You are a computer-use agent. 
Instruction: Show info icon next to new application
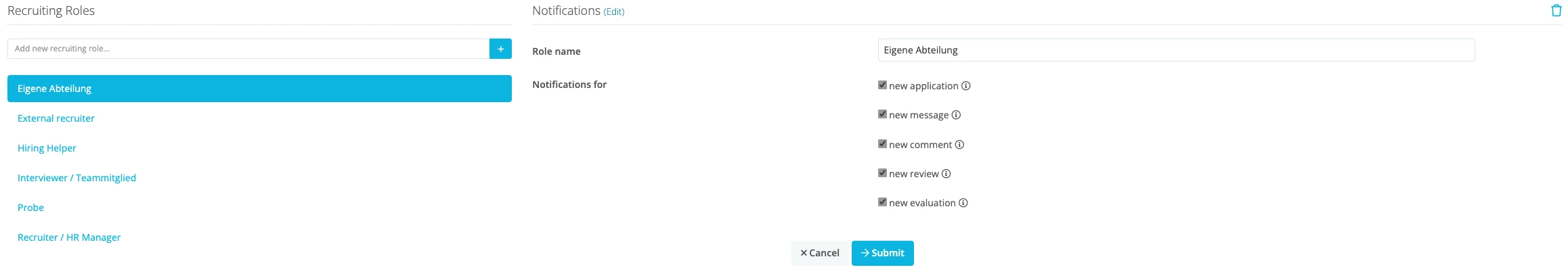click(x=966, y=86)
